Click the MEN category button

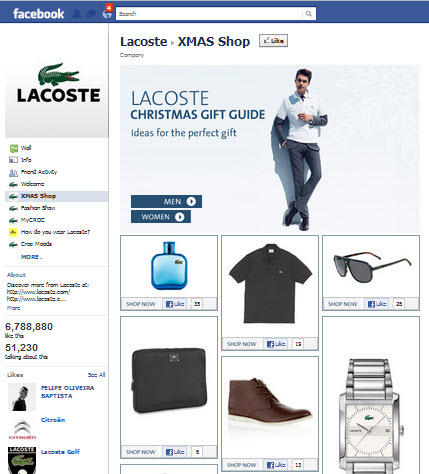coord(166,201)
